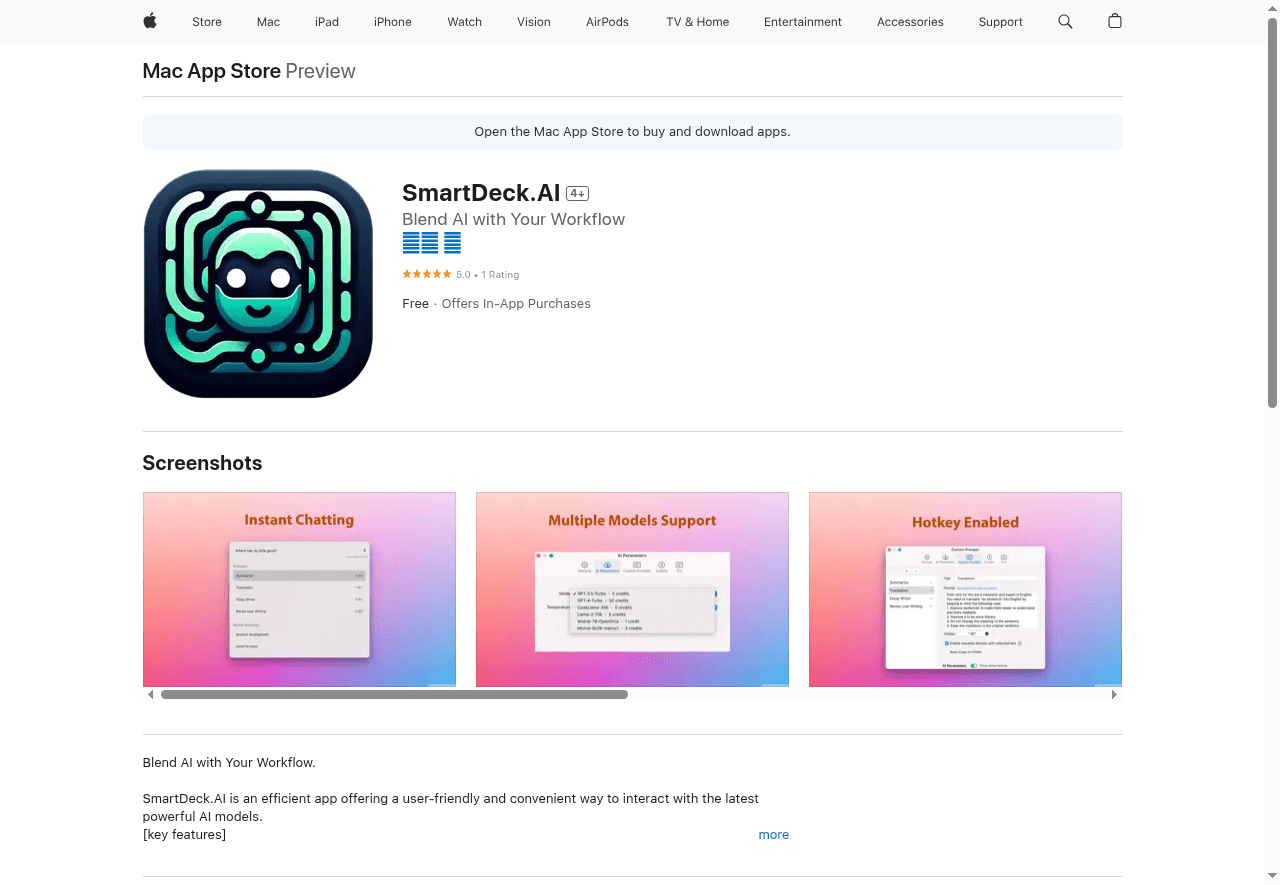Click the Mac App Store heading
Viewport: 1280px width, 885px height.
[x=211, y=71]
